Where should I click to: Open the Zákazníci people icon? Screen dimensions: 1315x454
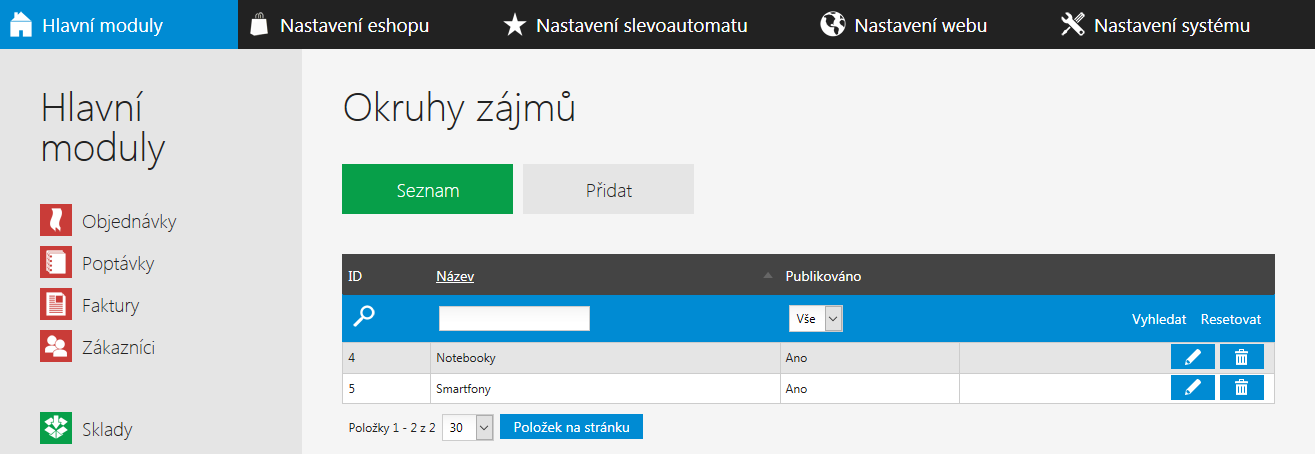tap(55, 347)
